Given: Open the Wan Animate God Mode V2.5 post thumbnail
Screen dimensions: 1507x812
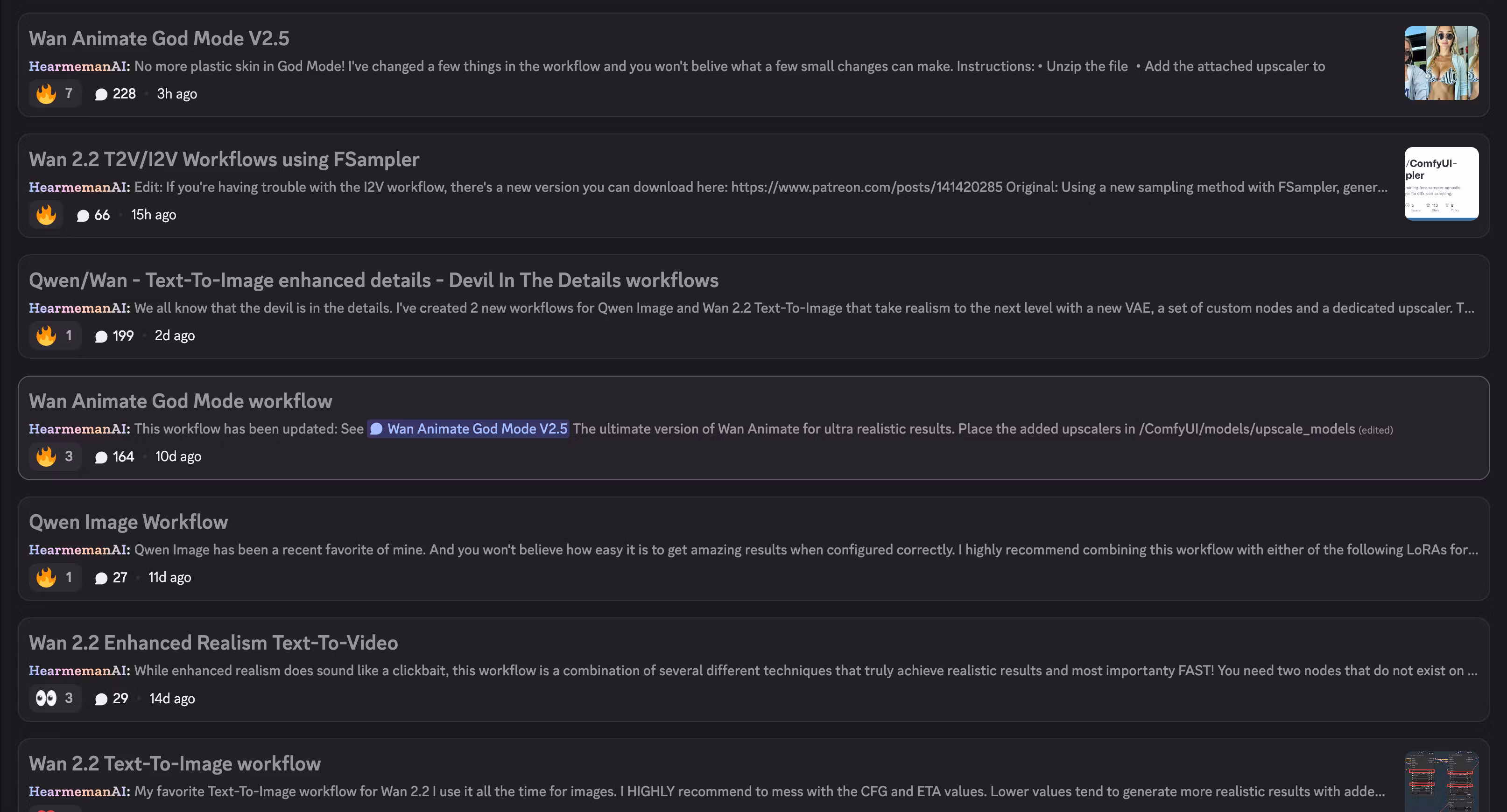Looking at the screenshot, I should pos(1442,63).
